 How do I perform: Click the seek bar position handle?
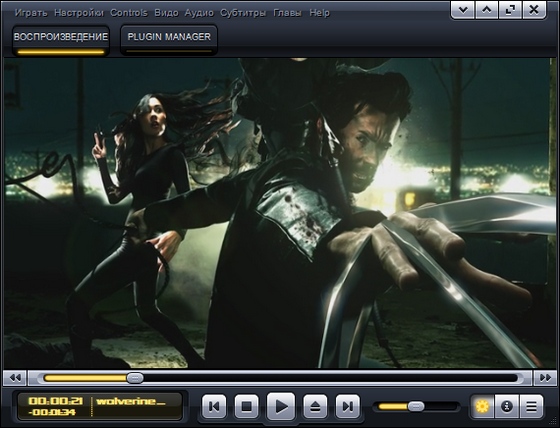[x=135, y=378]
